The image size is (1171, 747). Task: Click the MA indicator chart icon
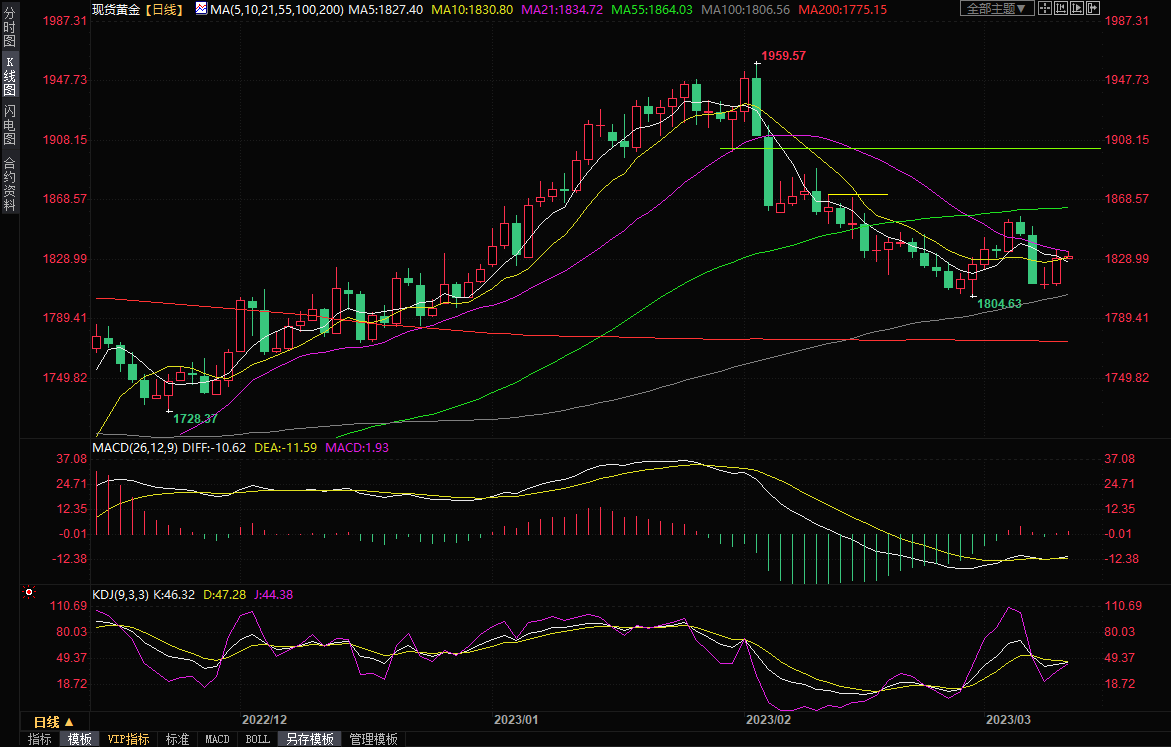tap(201, 8)
